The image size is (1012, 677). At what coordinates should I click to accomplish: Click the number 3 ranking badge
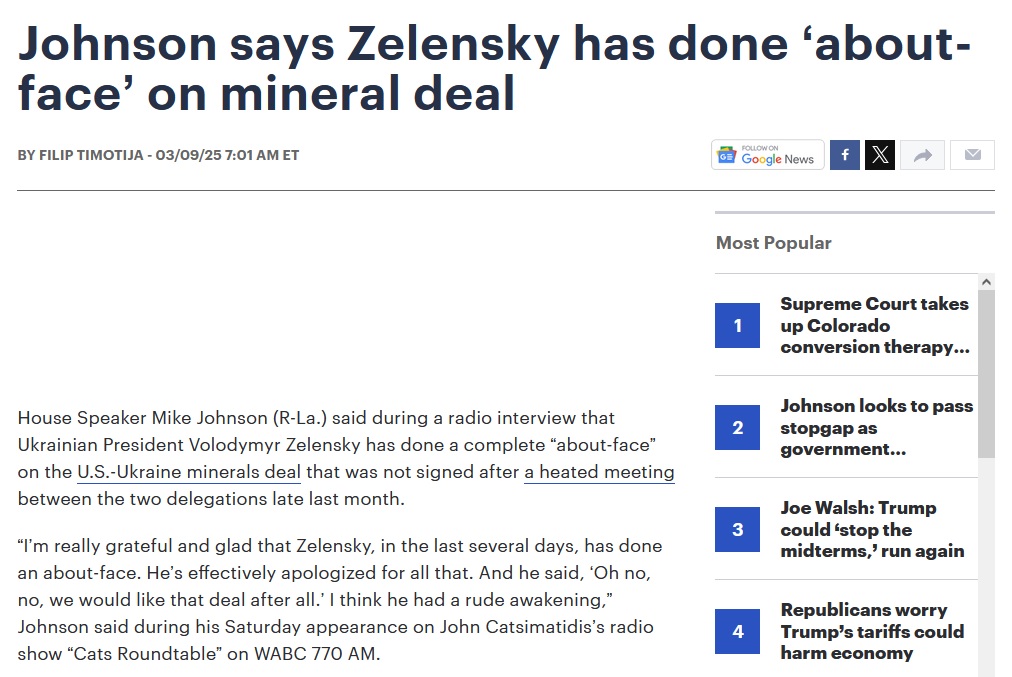(x=738, y=530)
